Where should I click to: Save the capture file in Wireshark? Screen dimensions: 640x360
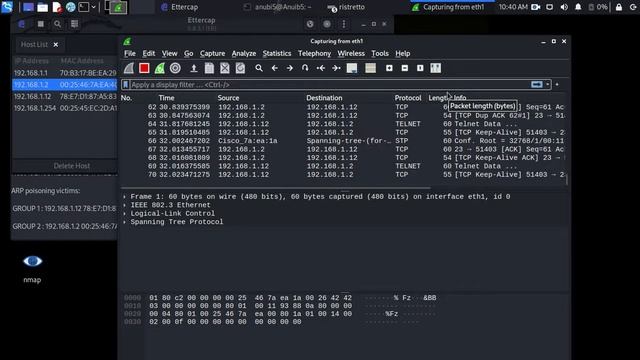click(209, 68)
